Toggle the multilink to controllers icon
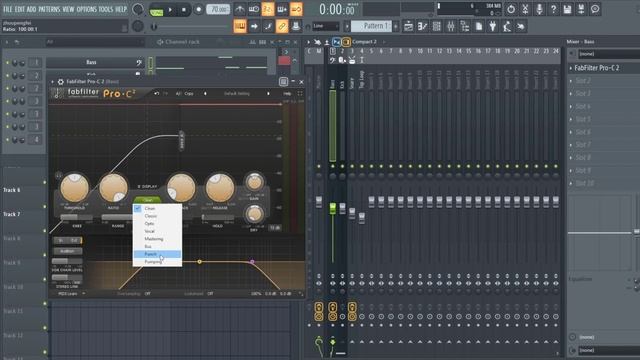 296,27
